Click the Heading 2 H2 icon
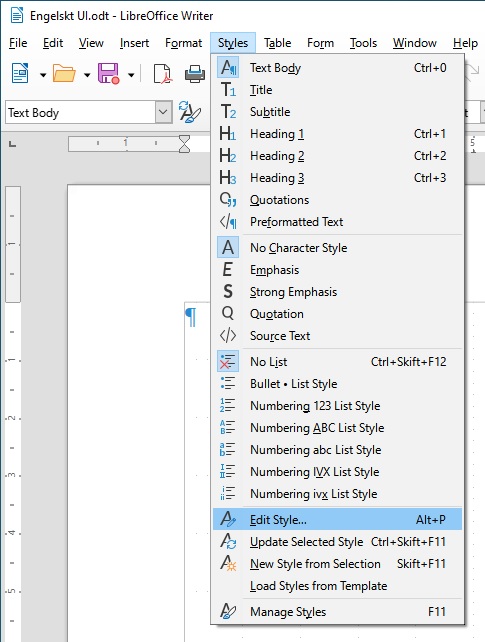Image resolution: width=485 pixels, height=642 pixels. click(228, 156)
